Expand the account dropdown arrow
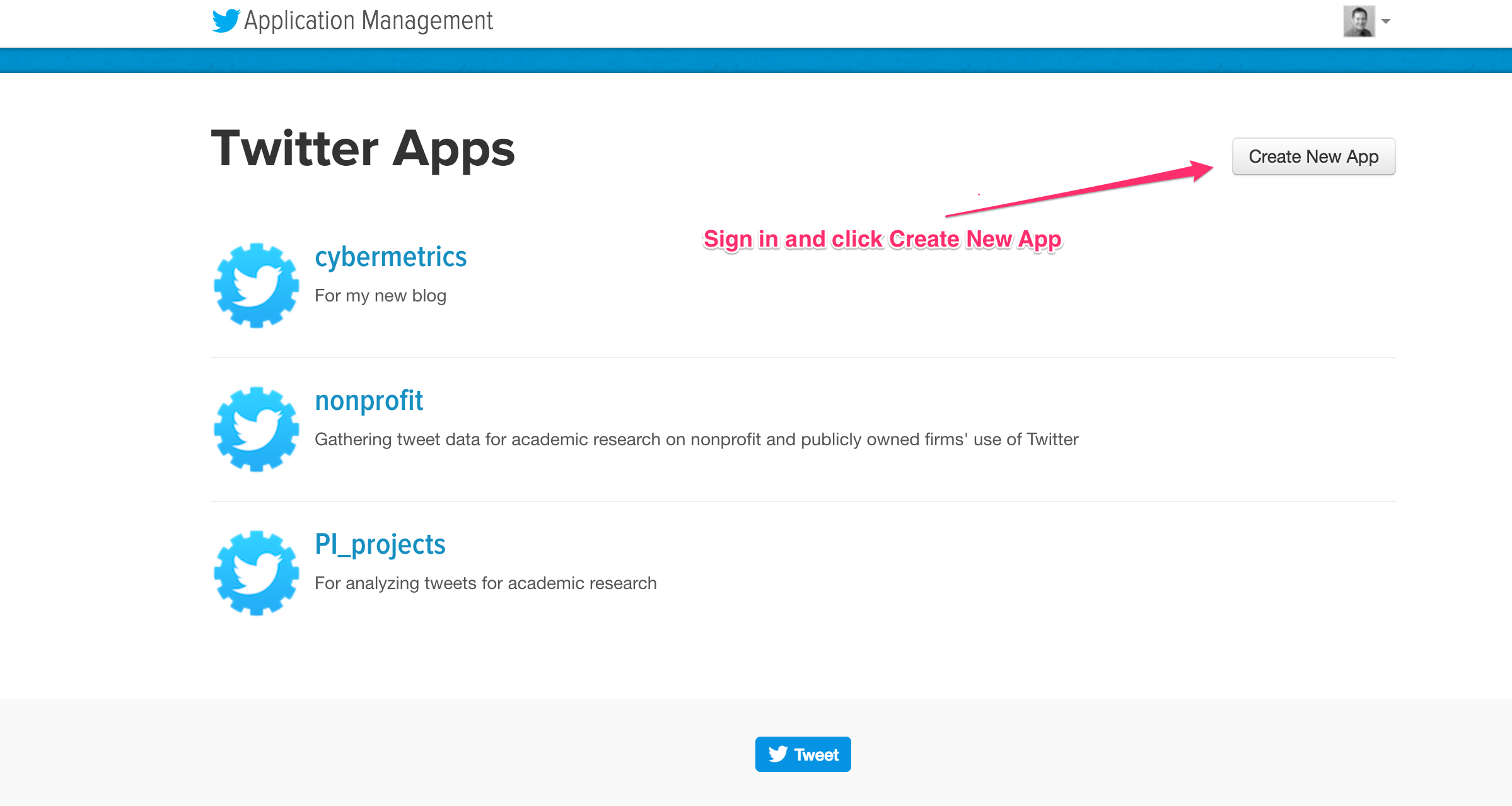The width and height of the screenshot is (1512, 806). (x=1386, y=21)
